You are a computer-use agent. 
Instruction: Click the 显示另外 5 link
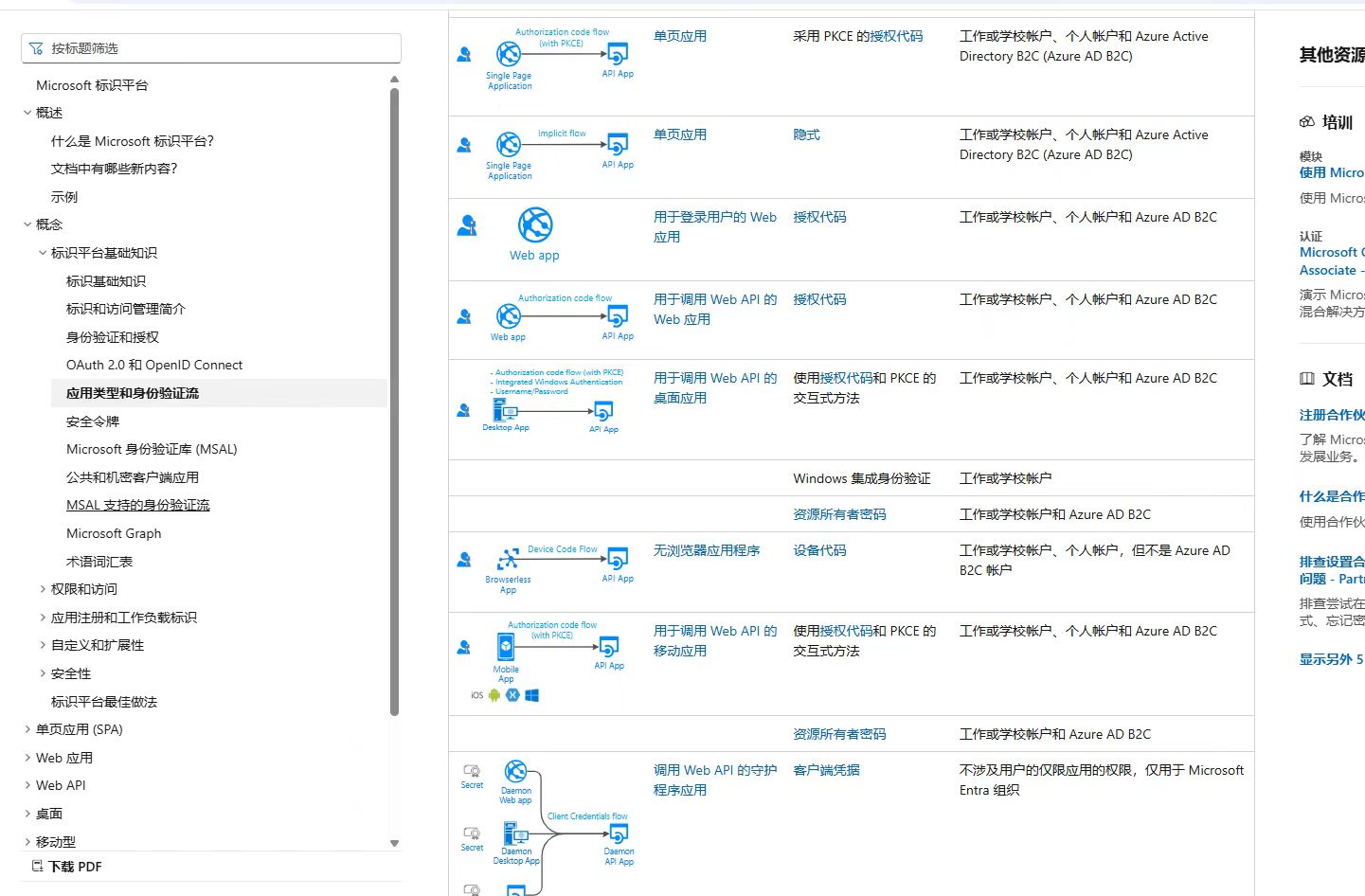pyautogui.click(x=1331, y=659)
